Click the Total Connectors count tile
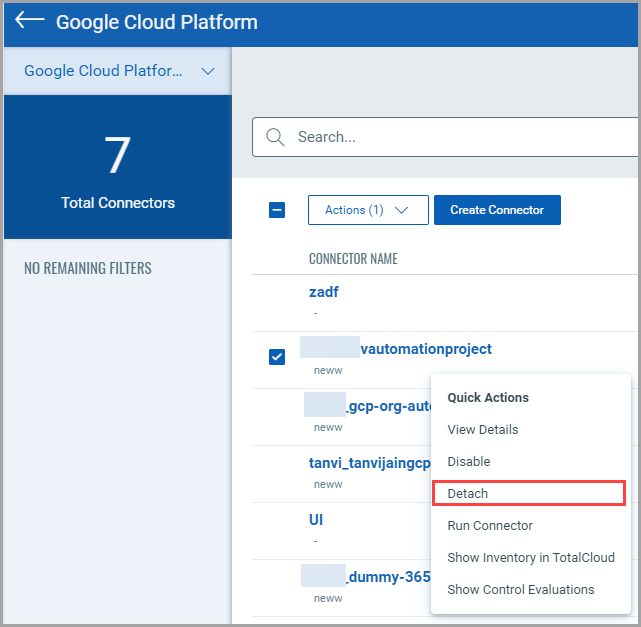641x627 pixels. (x=118, y=168)
